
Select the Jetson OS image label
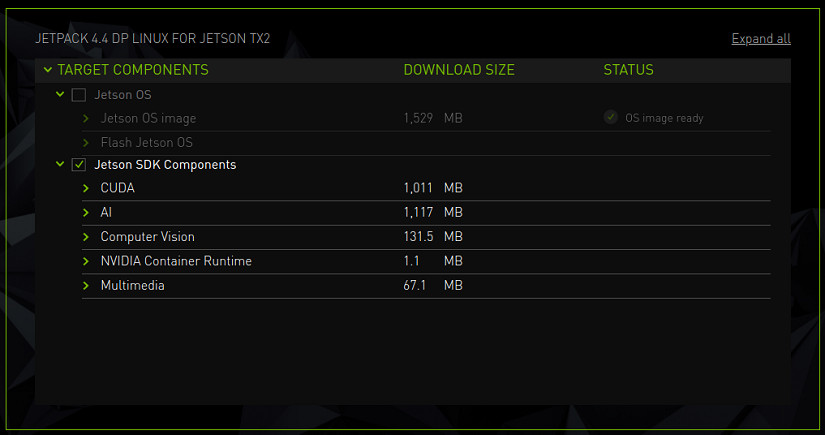click(x=148, y=118)
